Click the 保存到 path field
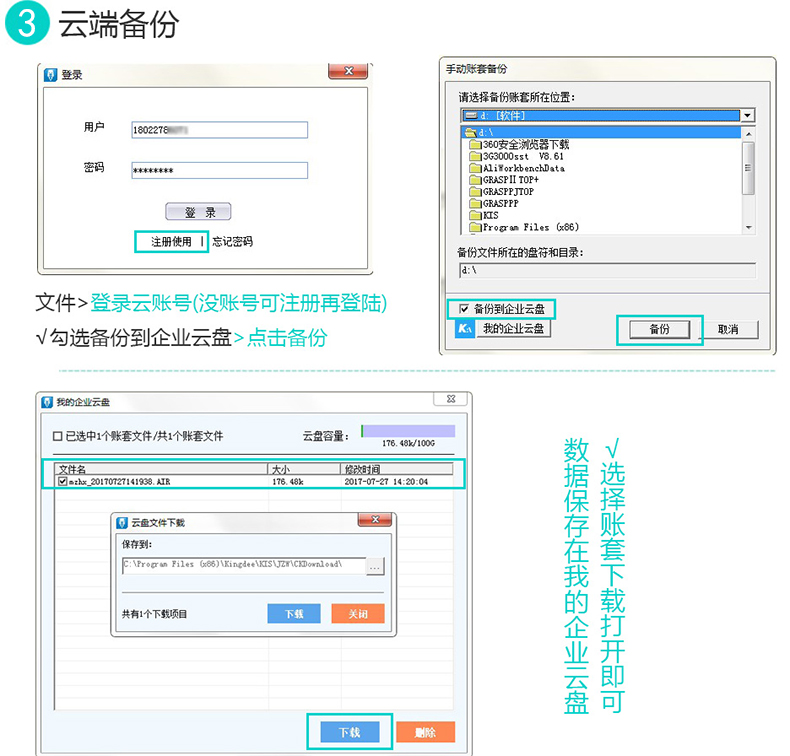This screenshot has height=756, width=790. pyautogui.click(x=244, y=565)
